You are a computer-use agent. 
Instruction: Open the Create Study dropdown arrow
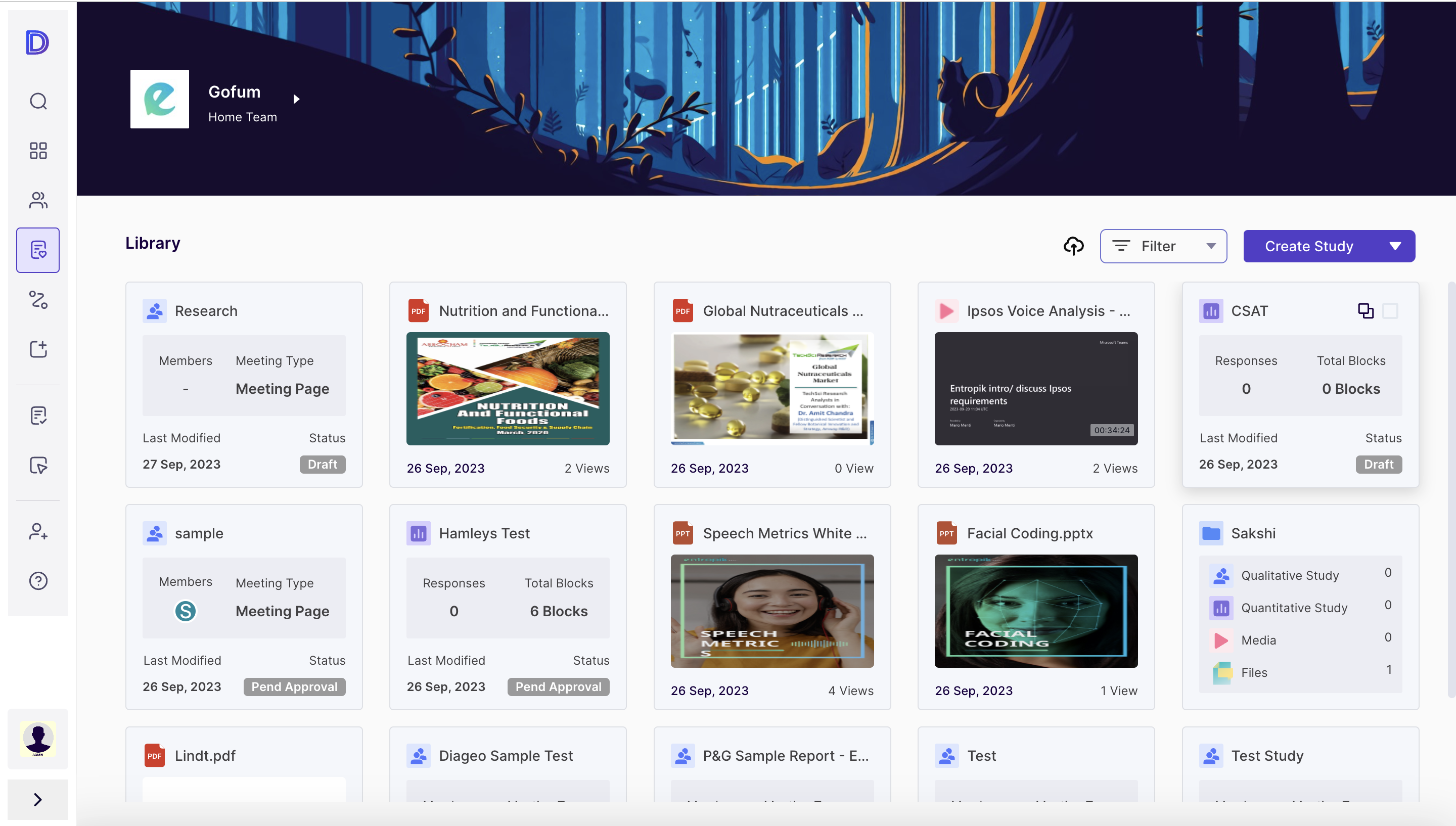tap(1395, 246)
